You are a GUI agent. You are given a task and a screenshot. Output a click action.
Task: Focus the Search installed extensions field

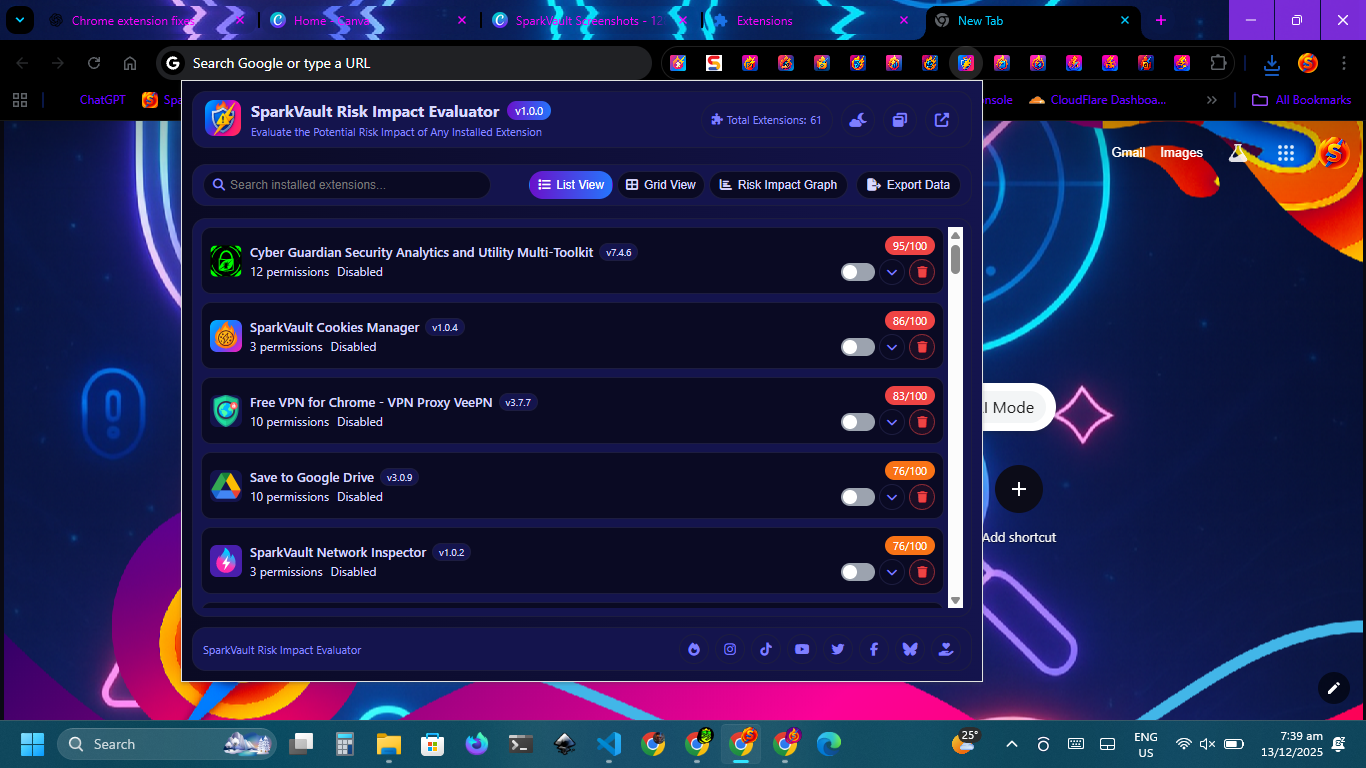point(350,185)
